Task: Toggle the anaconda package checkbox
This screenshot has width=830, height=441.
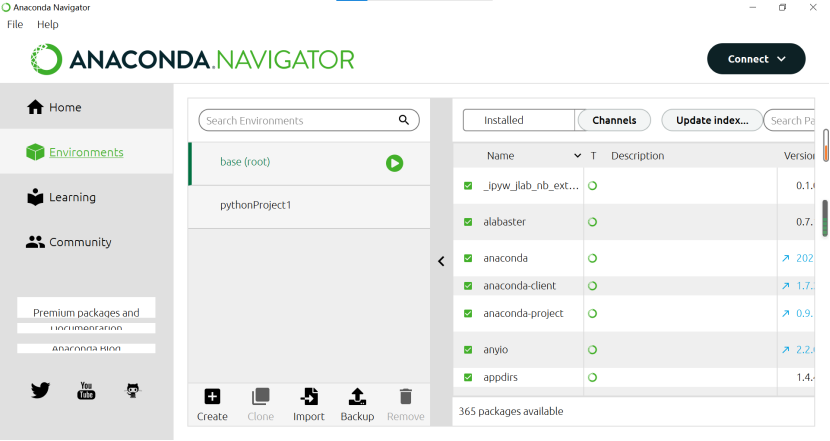Action: pos(468,258)
